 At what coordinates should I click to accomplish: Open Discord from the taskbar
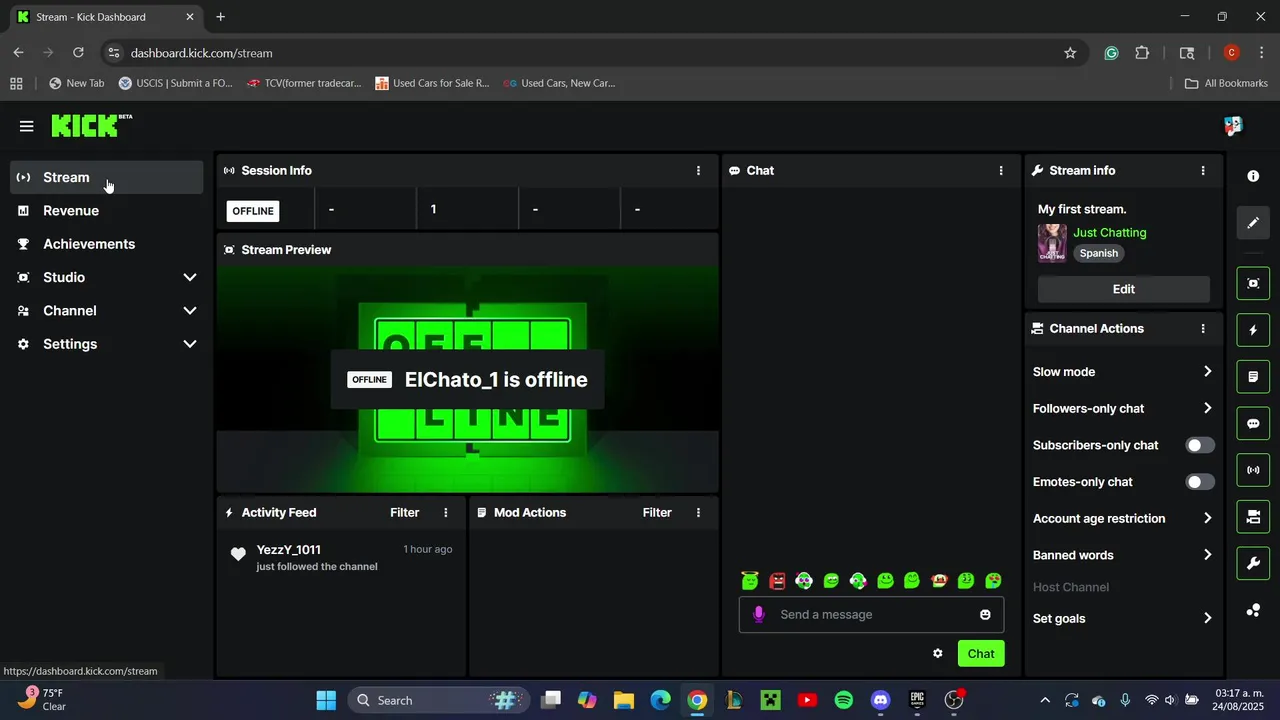[x=880, y=700]
